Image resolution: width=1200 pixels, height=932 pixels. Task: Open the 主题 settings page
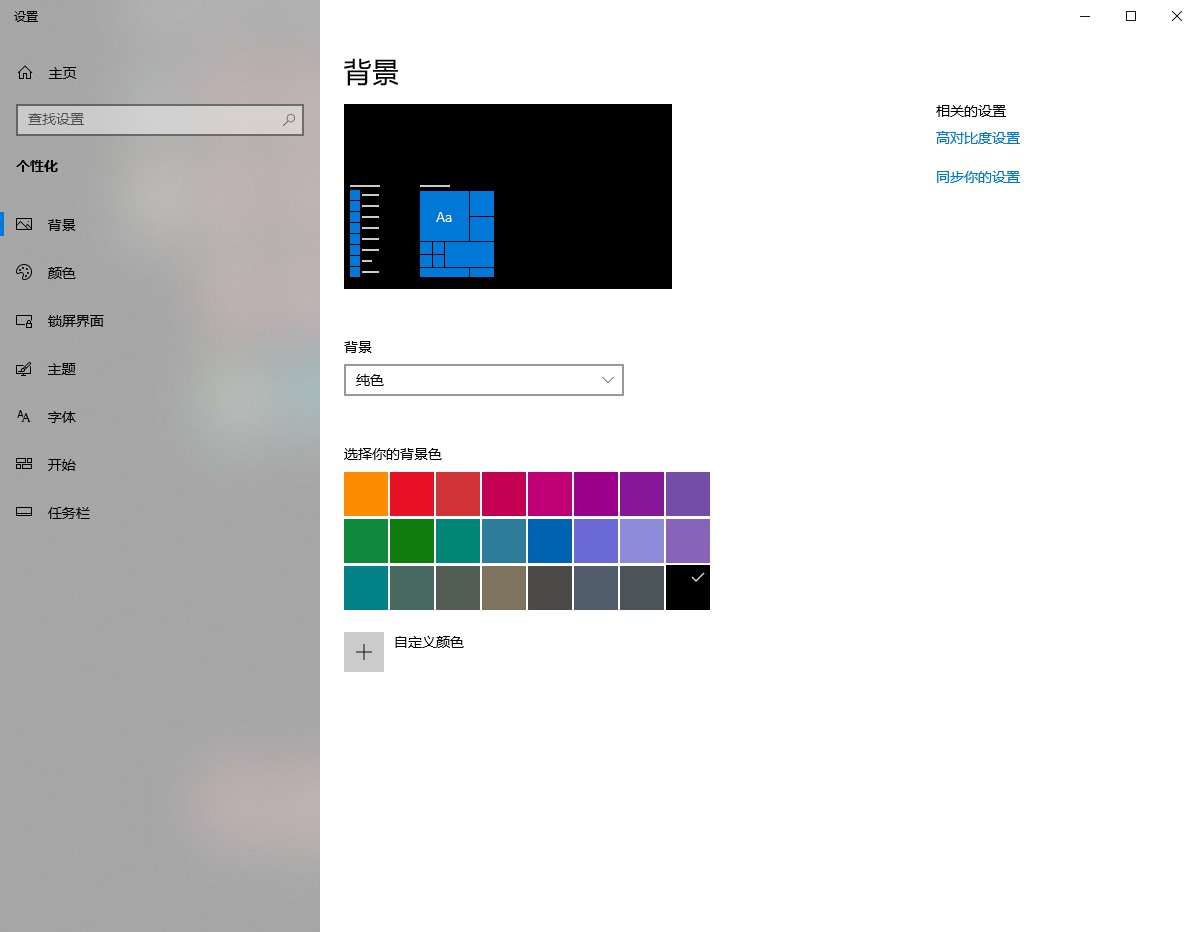tap(160, 369)
